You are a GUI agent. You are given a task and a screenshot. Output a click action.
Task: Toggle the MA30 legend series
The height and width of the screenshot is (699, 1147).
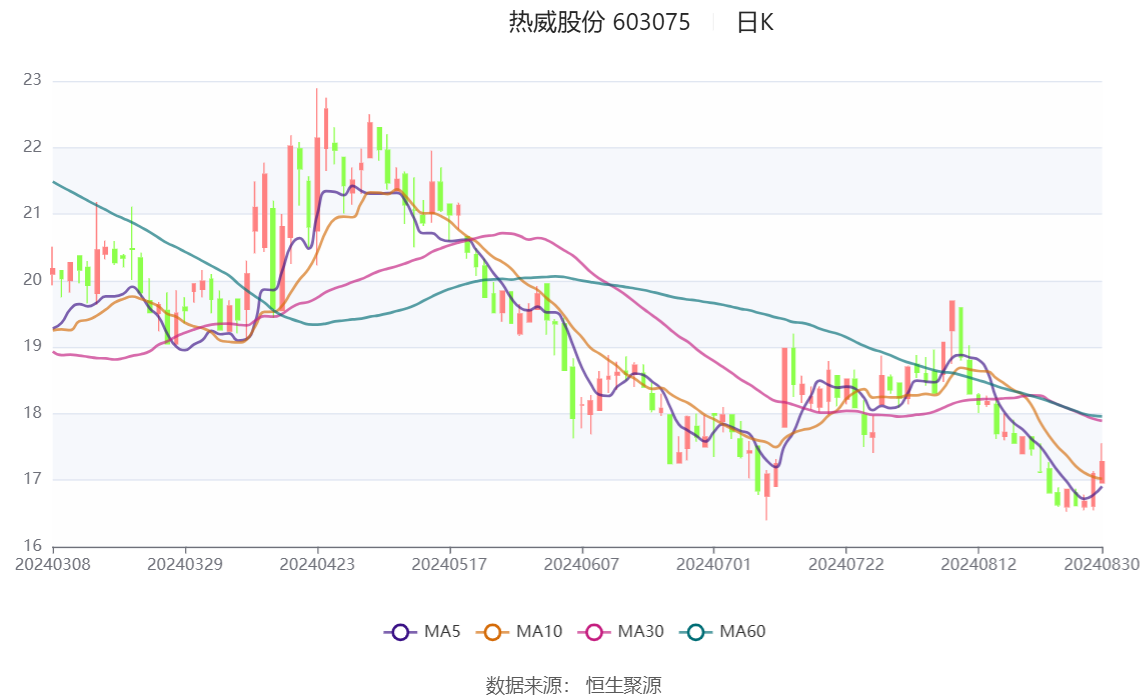(621, 632)
